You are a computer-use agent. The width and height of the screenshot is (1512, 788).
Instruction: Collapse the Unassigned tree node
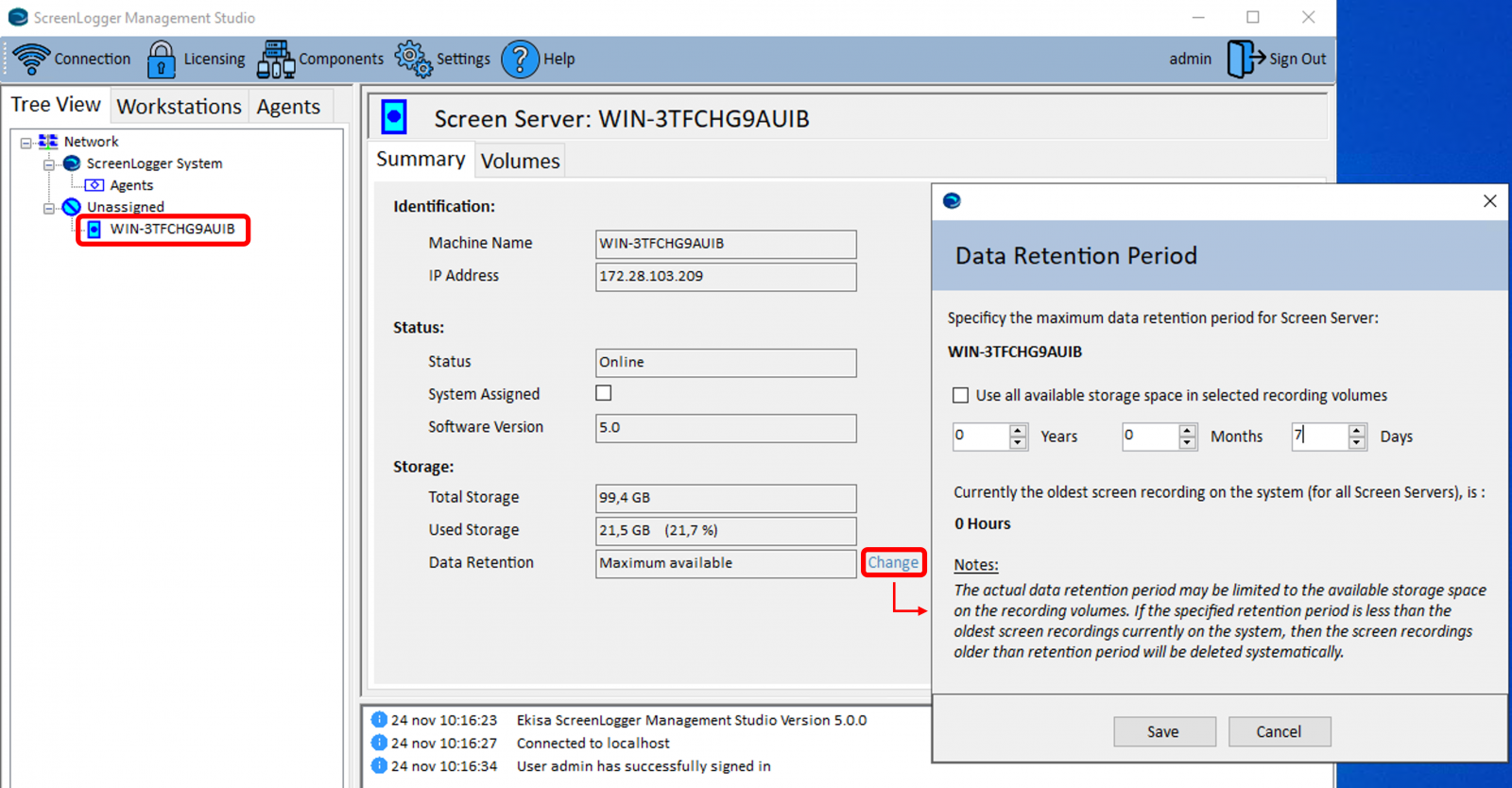click(x=49, y=208)
